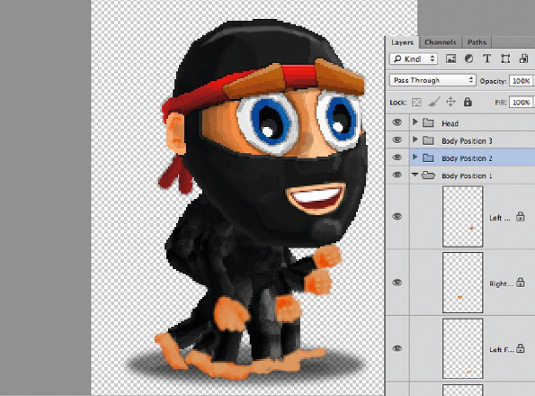The width and height of the screenshot is (535, 396).
Task: Hide the Head layer group
Action: (x=397, y=122)
